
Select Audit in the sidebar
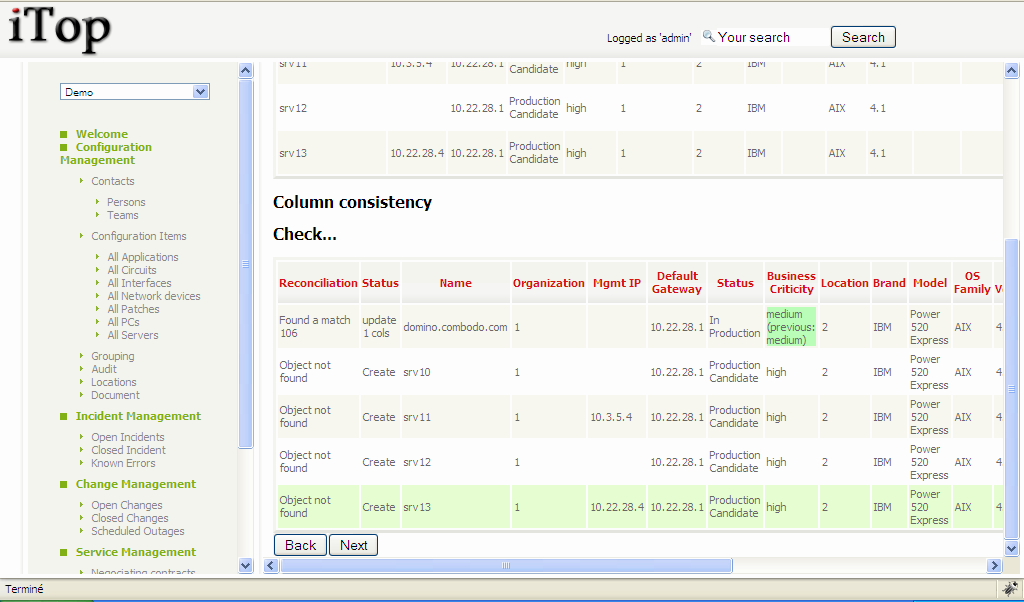[104, 369]
